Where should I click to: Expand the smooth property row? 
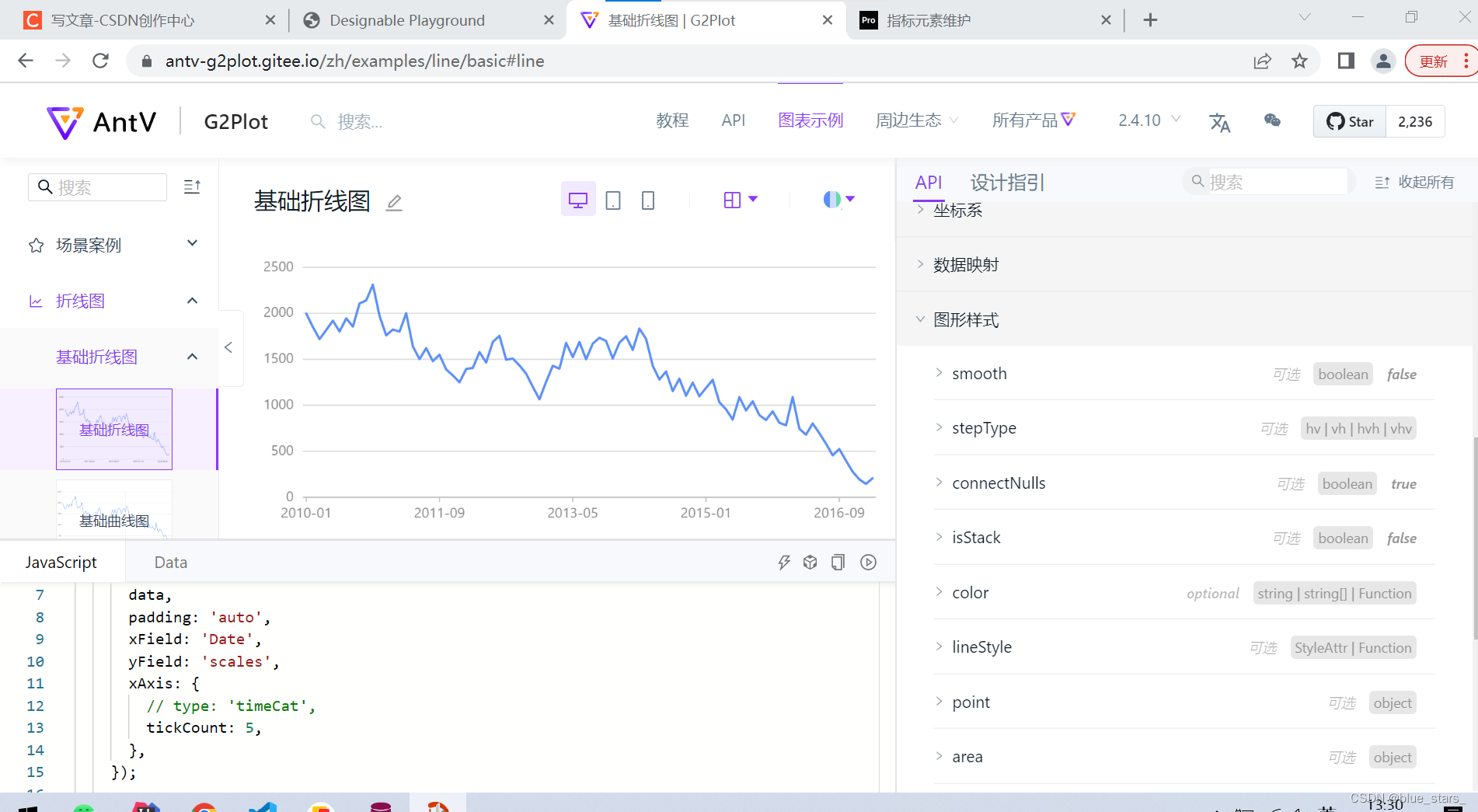pyautogui.click(x=939, y=373)
